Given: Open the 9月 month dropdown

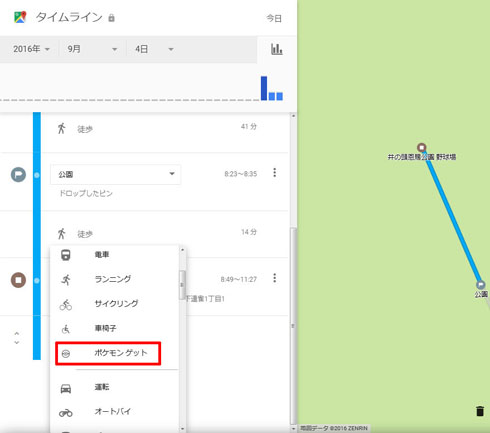Looking at the screenshot, I should click(x=92, y=49).
